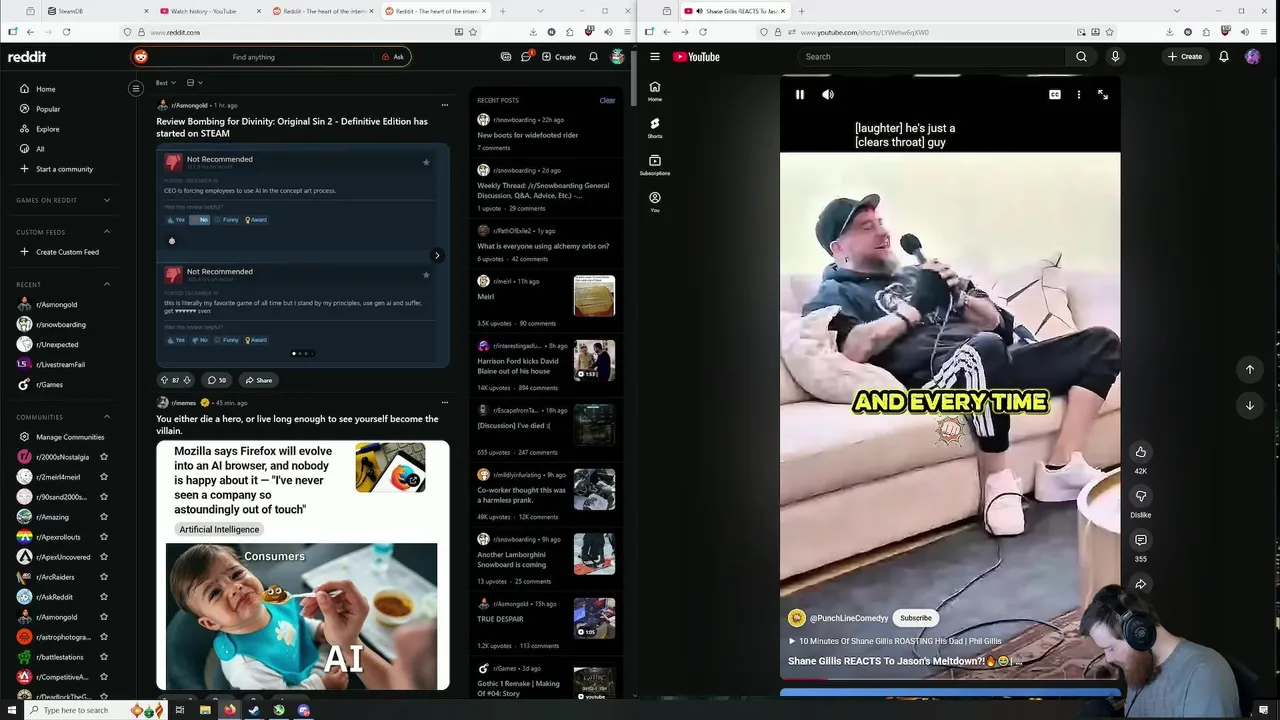Open YouTube Create button
The image size is (1280, 720).
(1185, 57)
